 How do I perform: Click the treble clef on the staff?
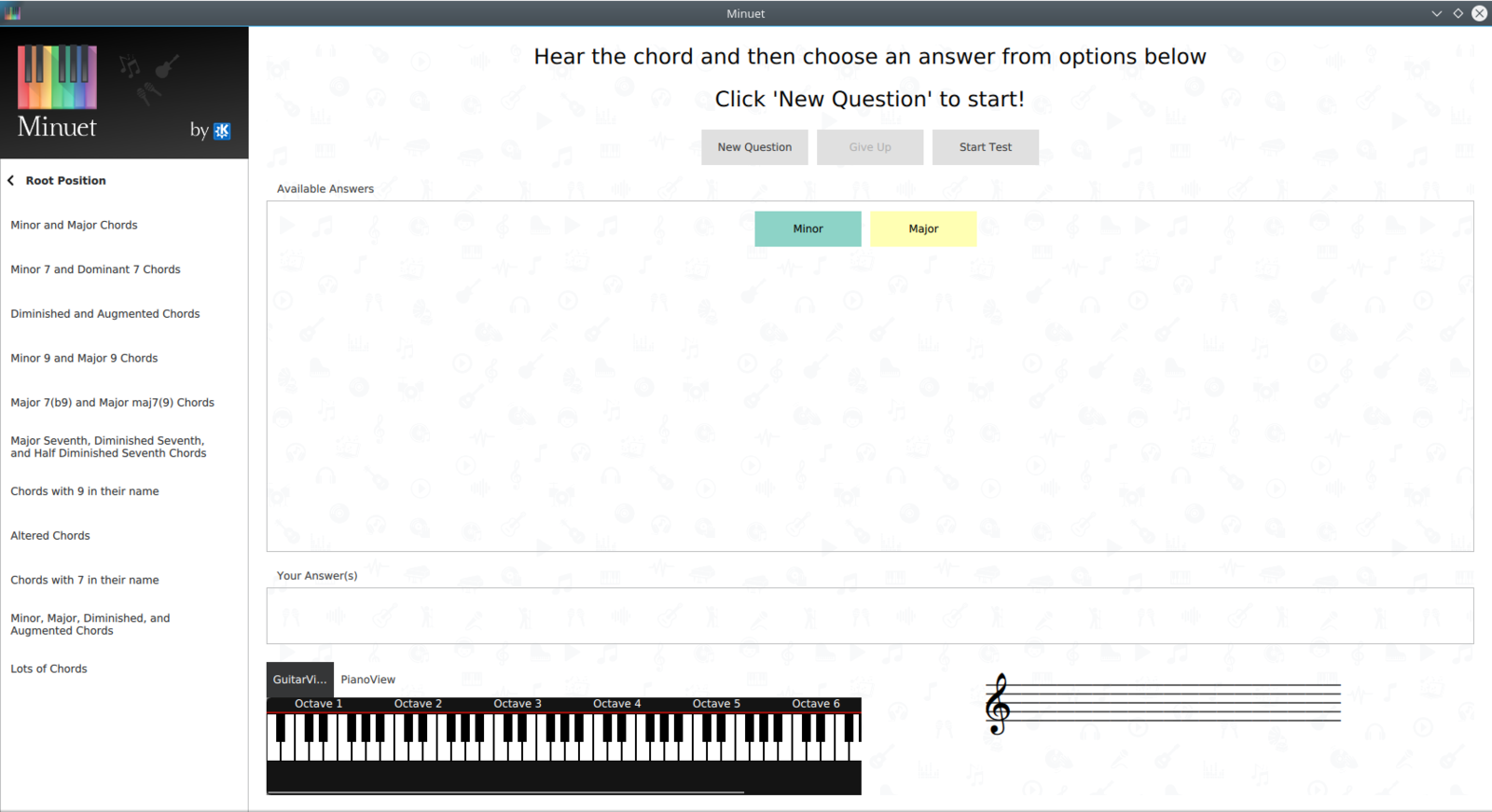coord(998,705)
